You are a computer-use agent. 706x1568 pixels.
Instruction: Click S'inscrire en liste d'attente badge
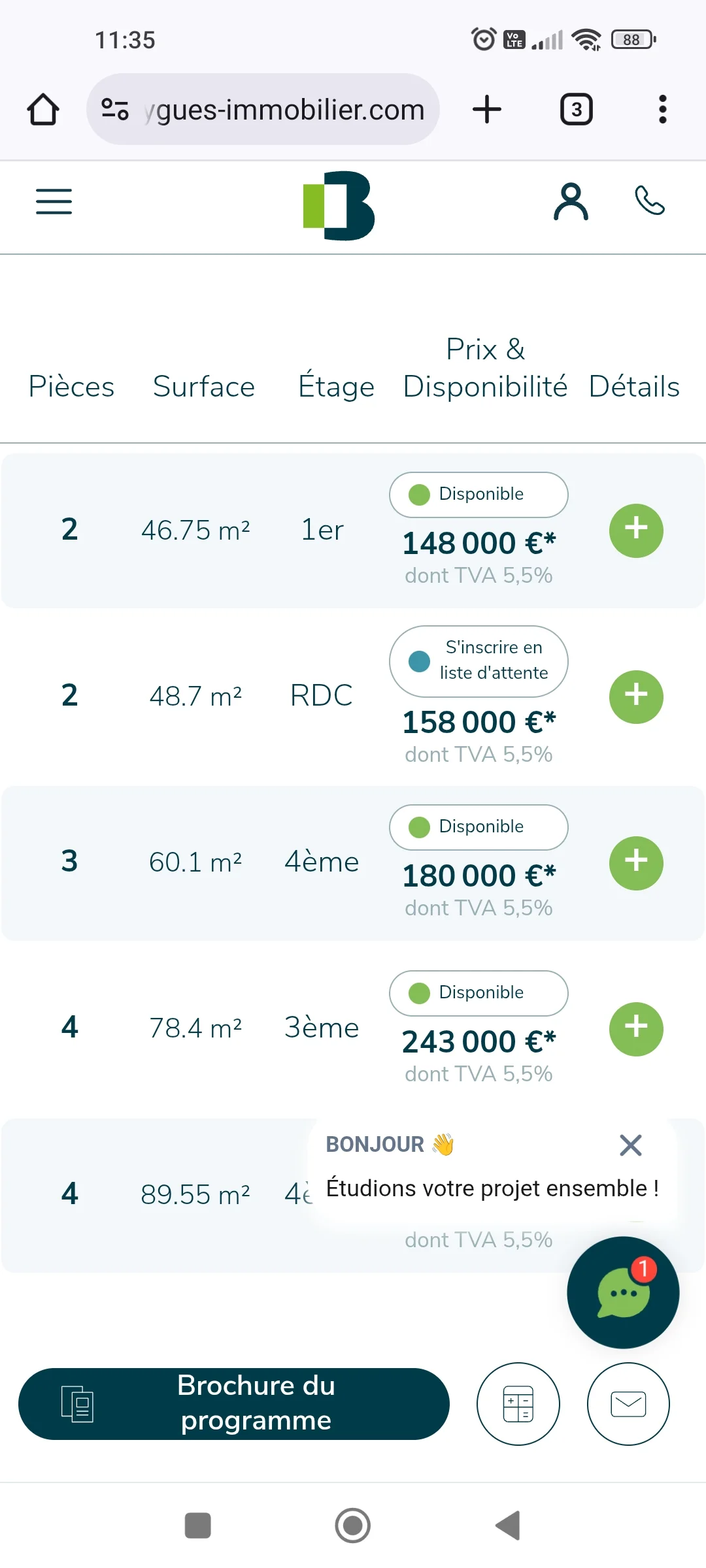[x=479, y=661]
